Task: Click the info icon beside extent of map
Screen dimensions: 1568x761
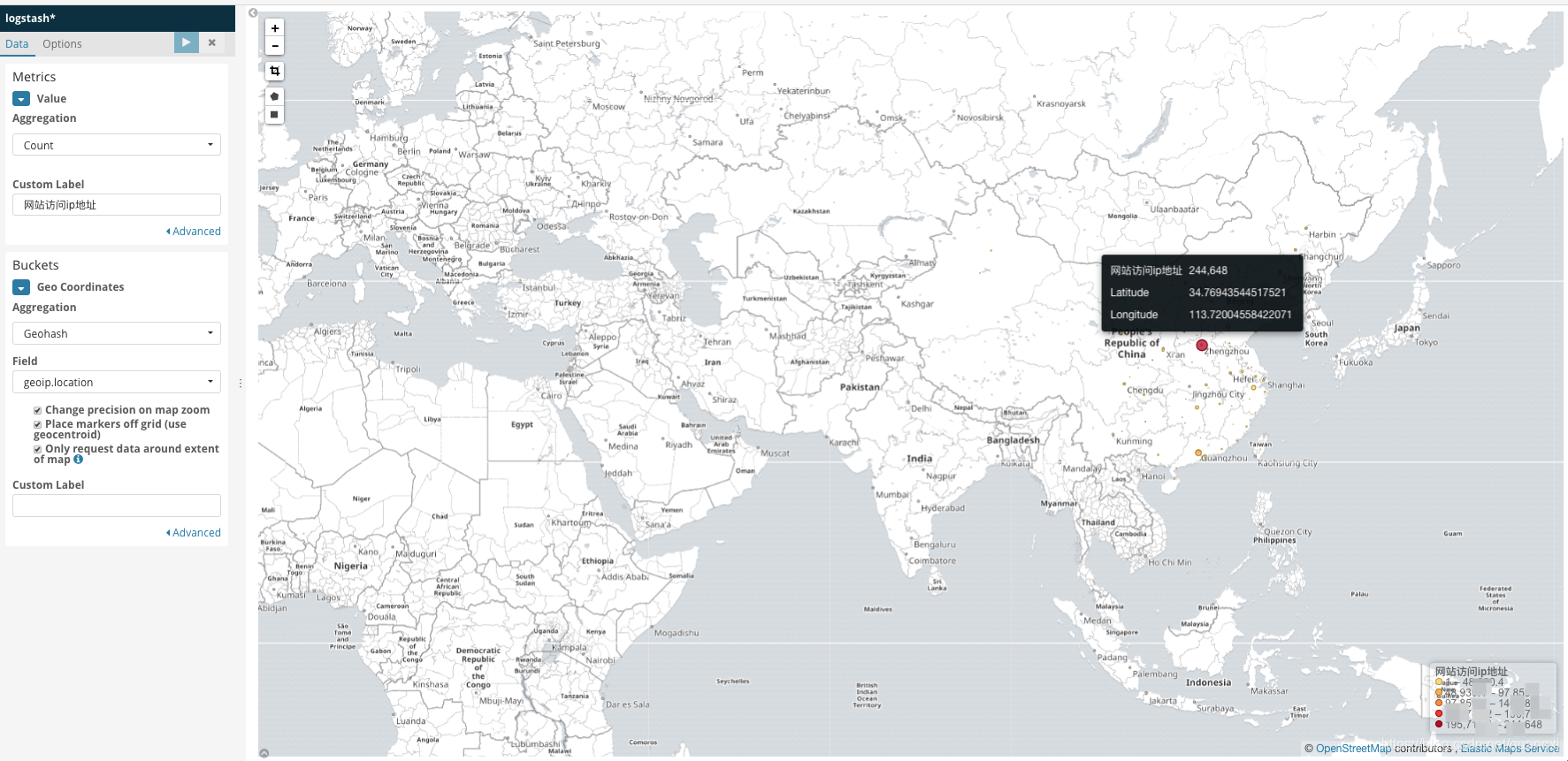Action: 78,460
